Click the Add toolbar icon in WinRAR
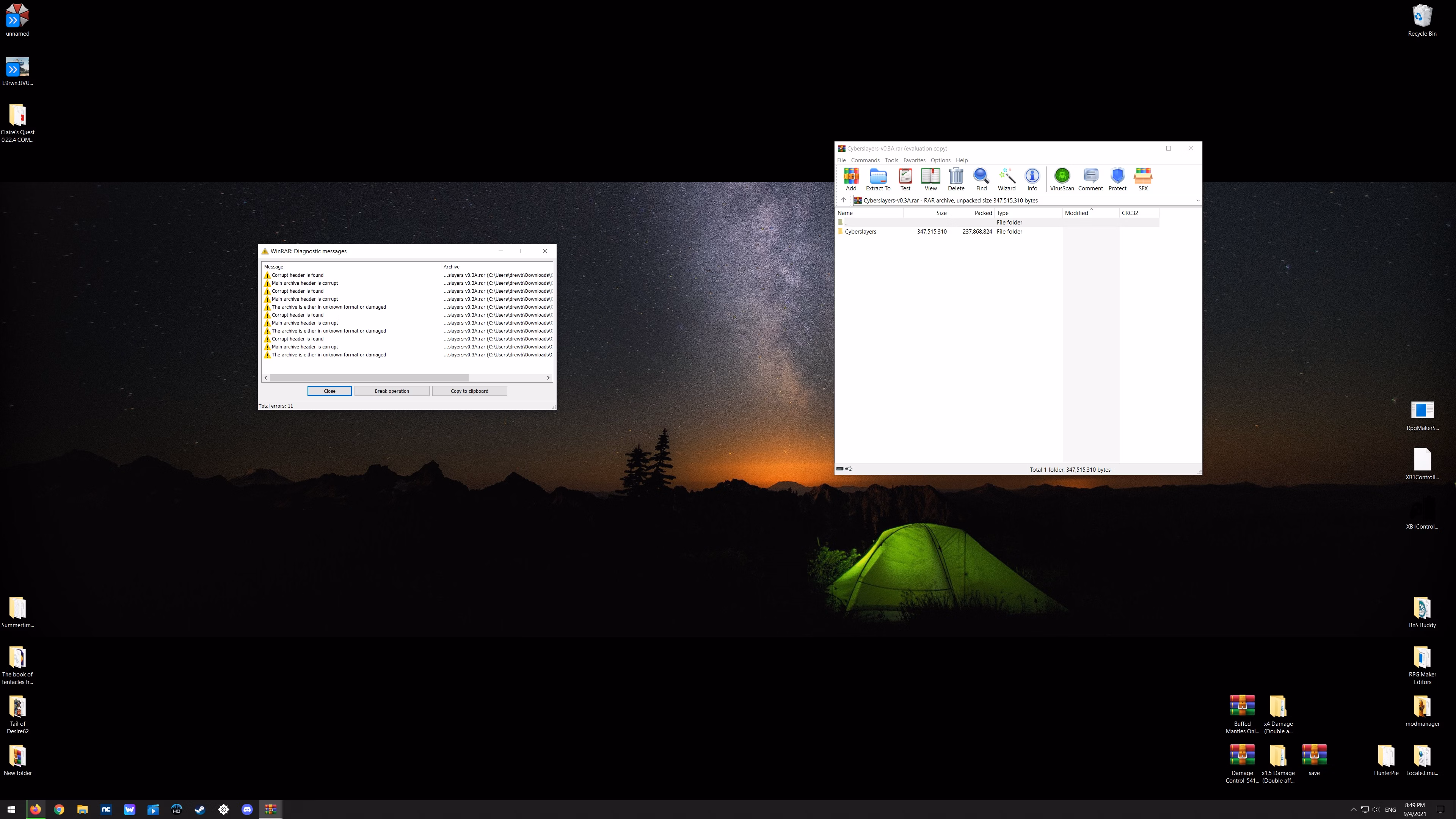 (x=850, y=179)
